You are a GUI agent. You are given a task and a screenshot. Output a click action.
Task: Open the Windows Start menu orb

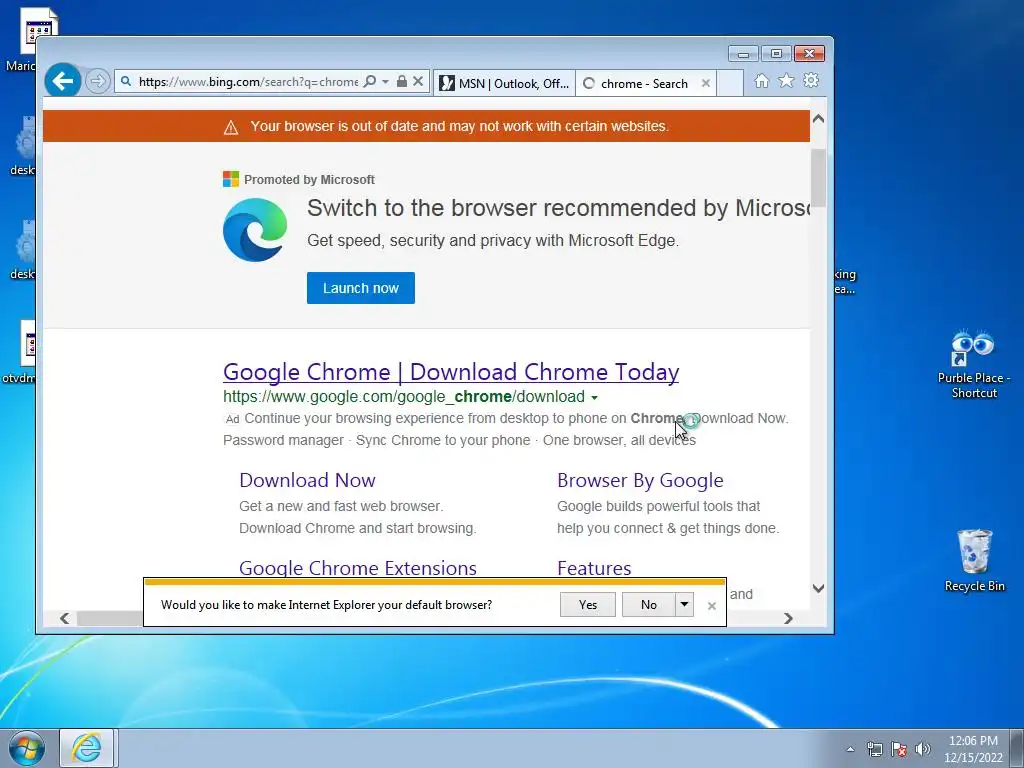coord(27,748)
